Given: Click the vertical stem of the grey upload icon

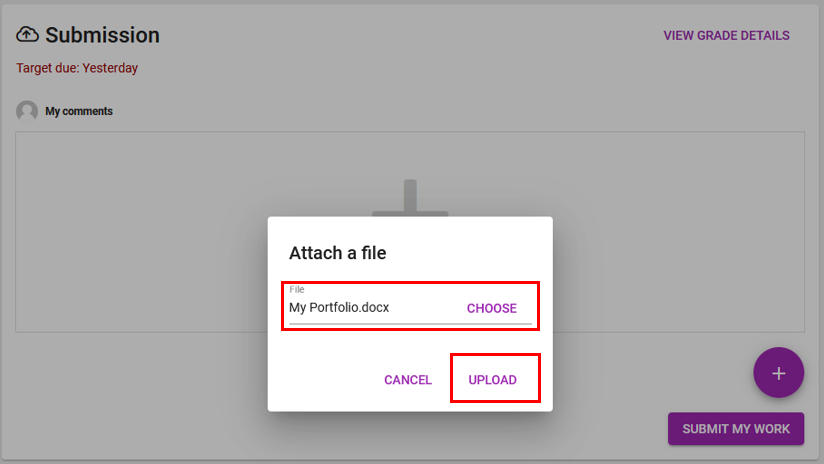Looking at the screenshot, I should (410, 195).
